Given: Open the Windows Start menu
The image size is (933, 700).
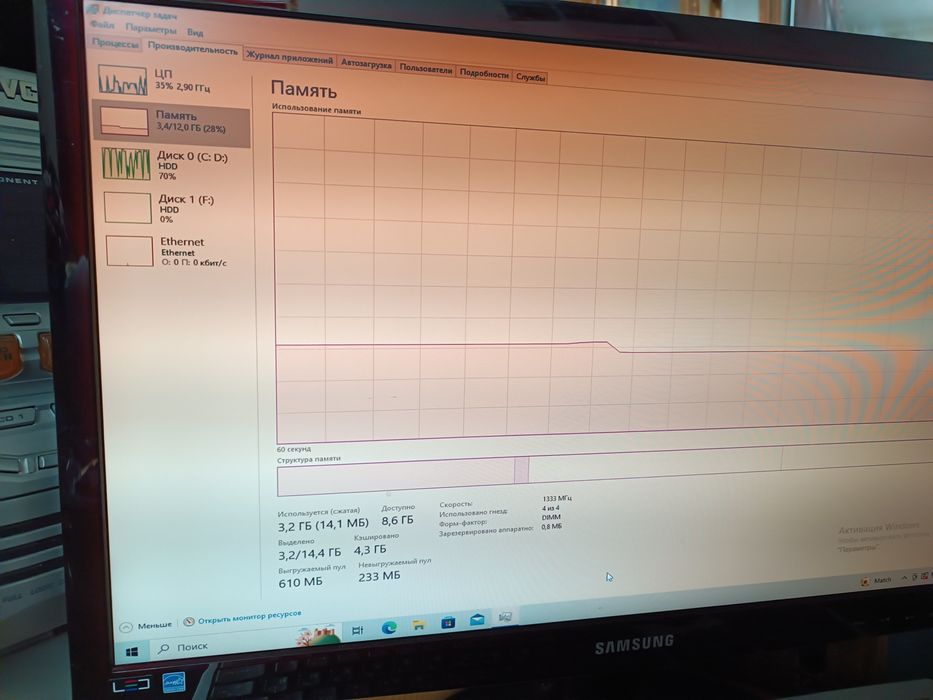Looking at the screenshot, I should [132, 652].
